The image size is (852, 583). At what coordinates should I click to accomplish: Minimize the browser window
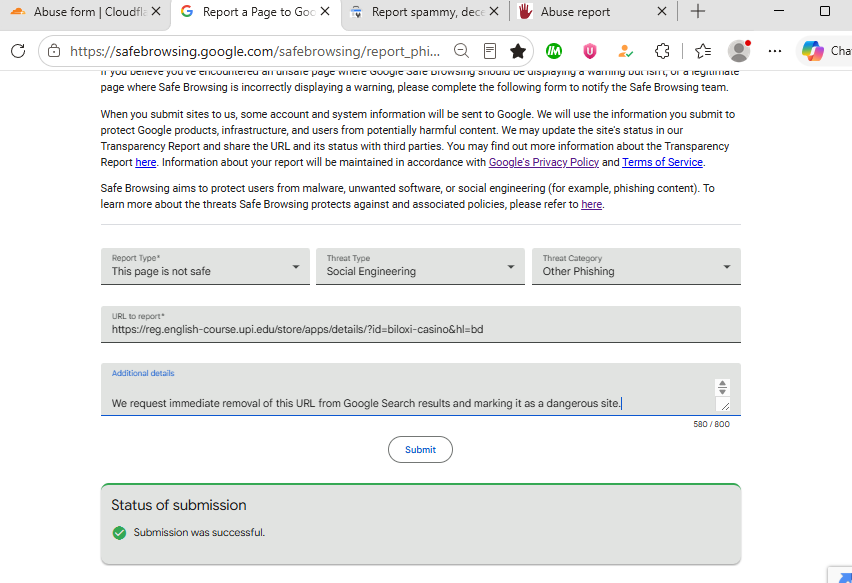point(779,11)
